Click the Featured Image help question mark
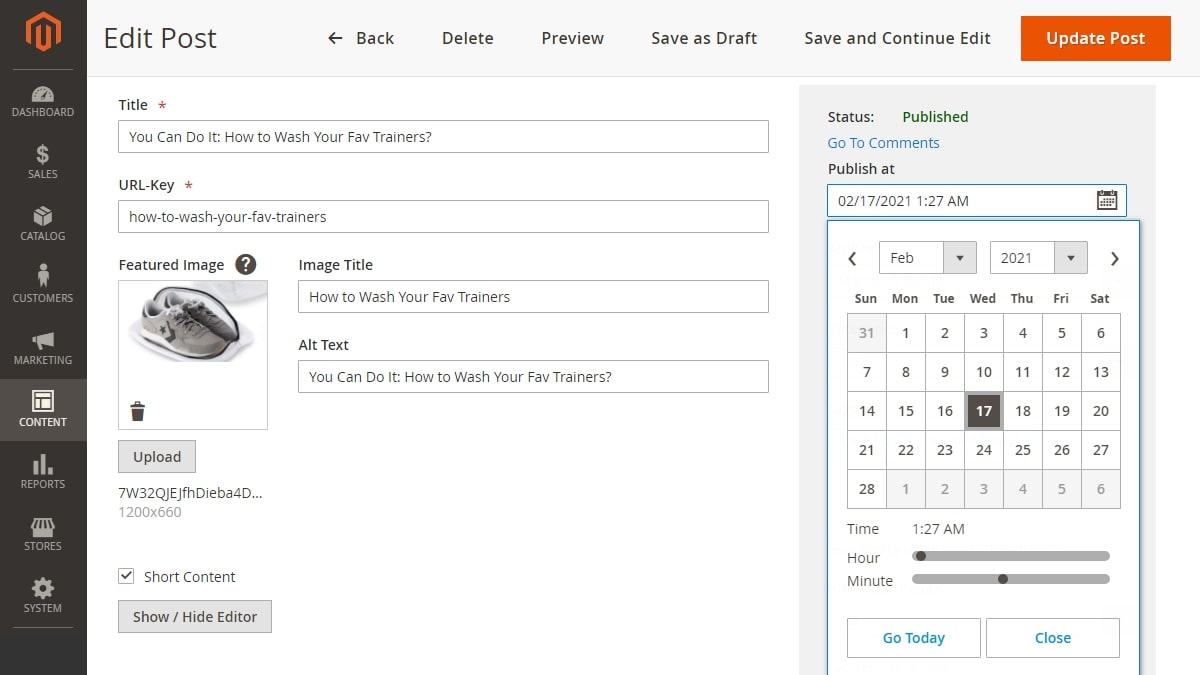 pos(246,265)
